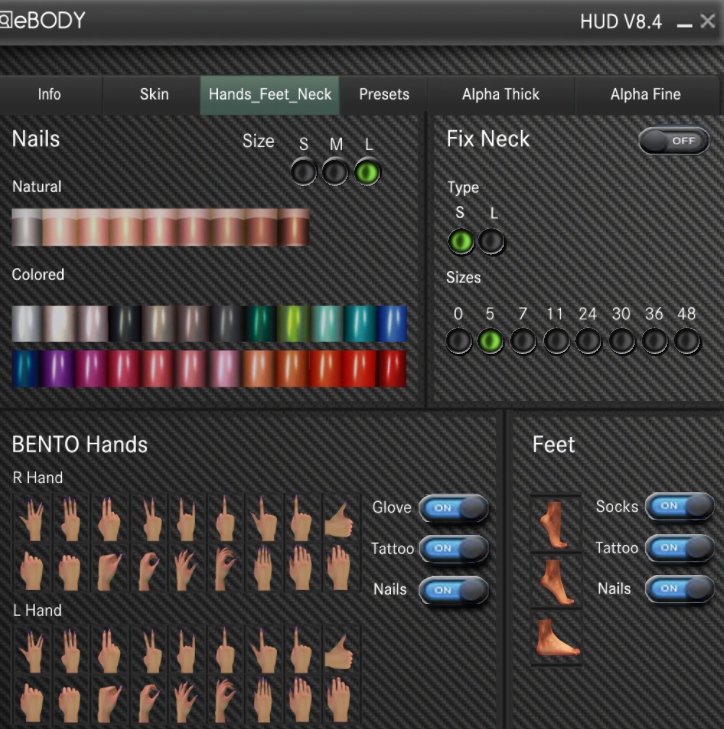
Task: Disable the BENTO Hands Glove toggle
Action: [454, 508]
